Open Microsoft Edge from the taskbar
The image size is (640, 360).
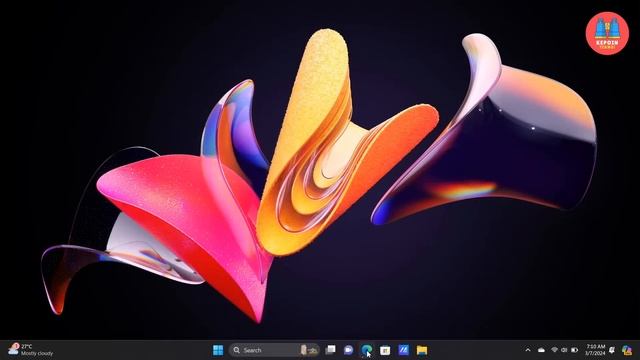tap(367, 350)
